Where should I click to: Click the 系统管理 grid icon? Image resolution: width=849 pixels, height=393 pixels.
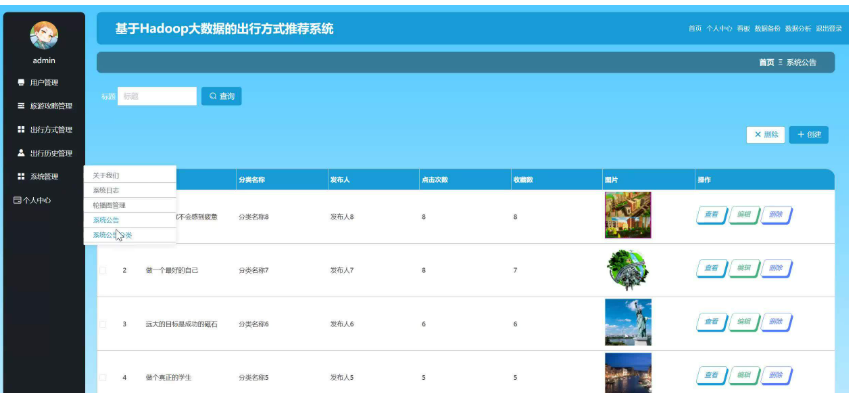pos(21,176)
